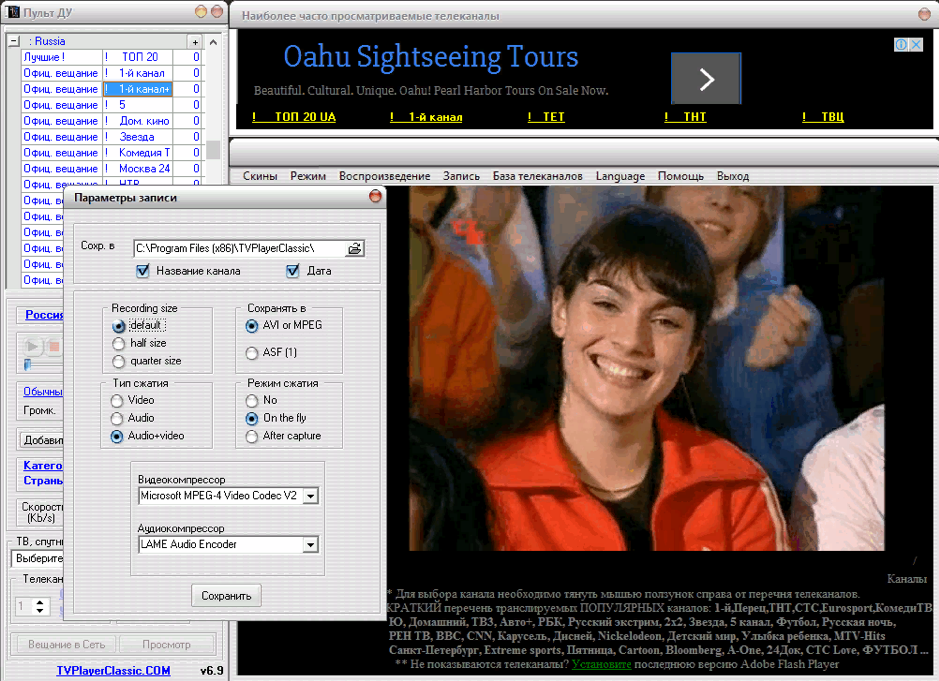
Task: Click the AdChoices info icon in ad
Action: click(901, 44)
